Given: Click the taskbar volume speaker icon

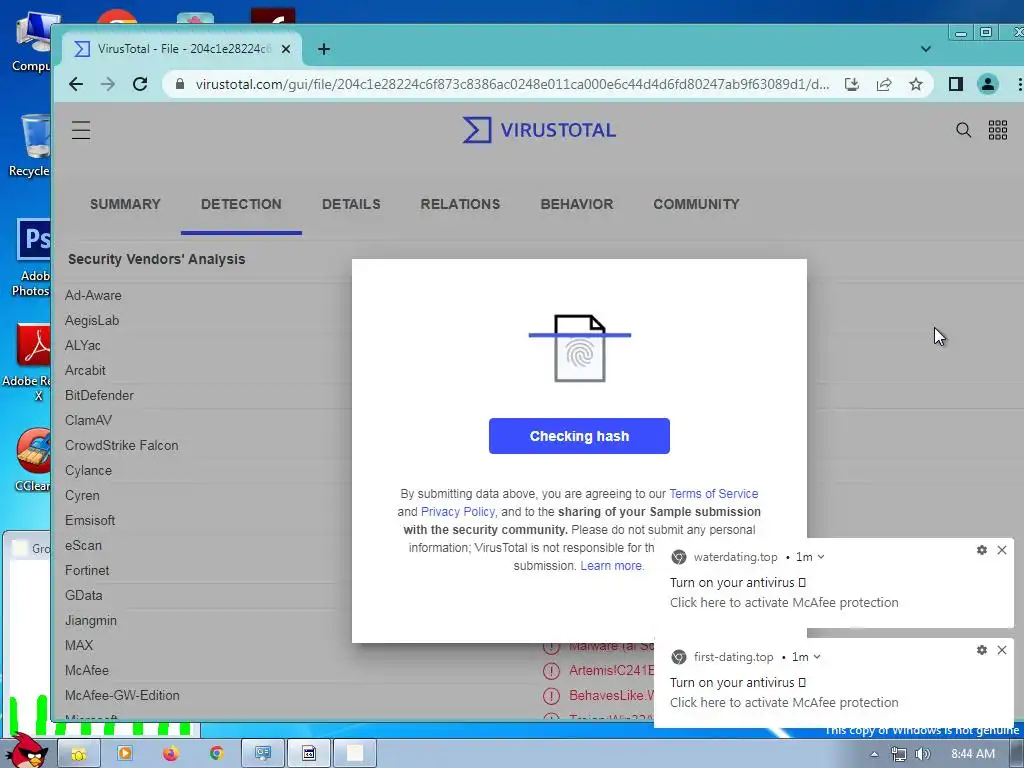Looking at the screenshot, I should (922, 754).
